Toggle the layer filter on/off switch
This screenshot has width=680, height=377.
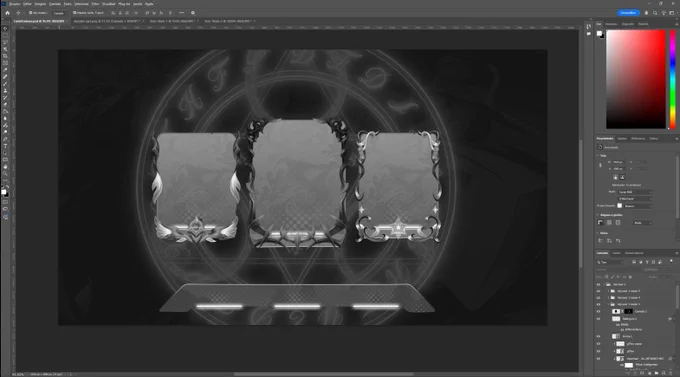(671, 262)
